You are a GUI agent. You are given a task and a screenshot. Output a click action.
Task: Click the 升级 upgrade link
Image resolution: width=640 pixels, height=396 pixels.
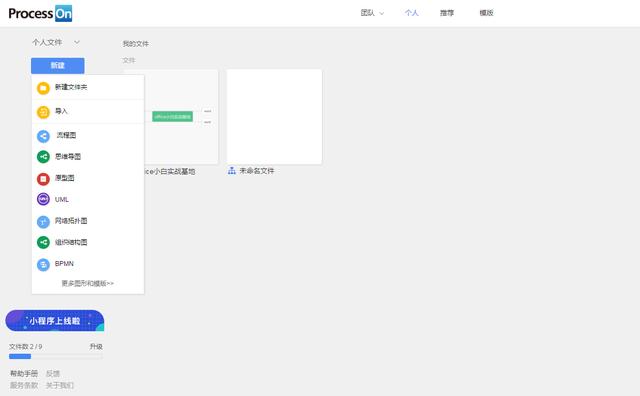96,347
